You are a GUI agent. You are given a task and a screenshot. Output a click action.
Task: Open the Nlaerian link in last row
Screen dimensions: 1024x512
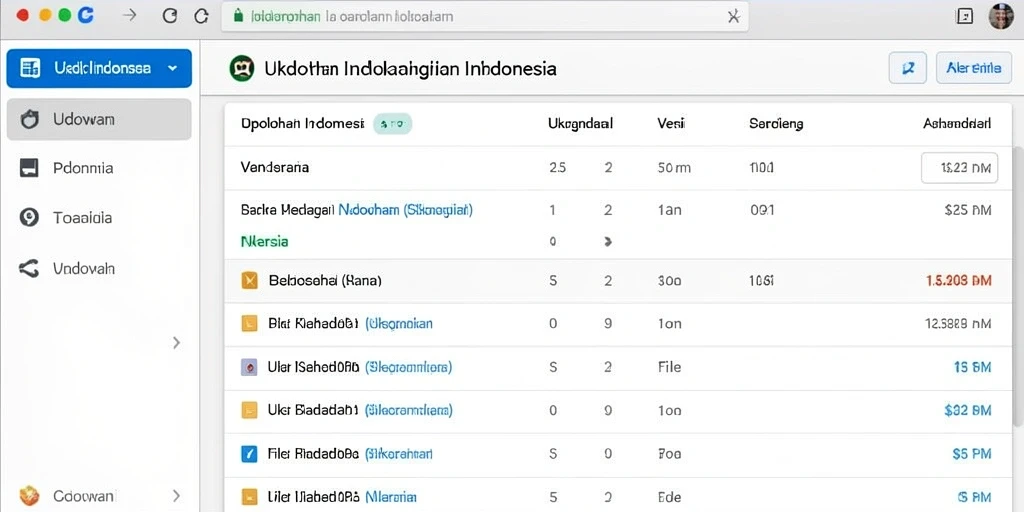(x=391, y=497)
